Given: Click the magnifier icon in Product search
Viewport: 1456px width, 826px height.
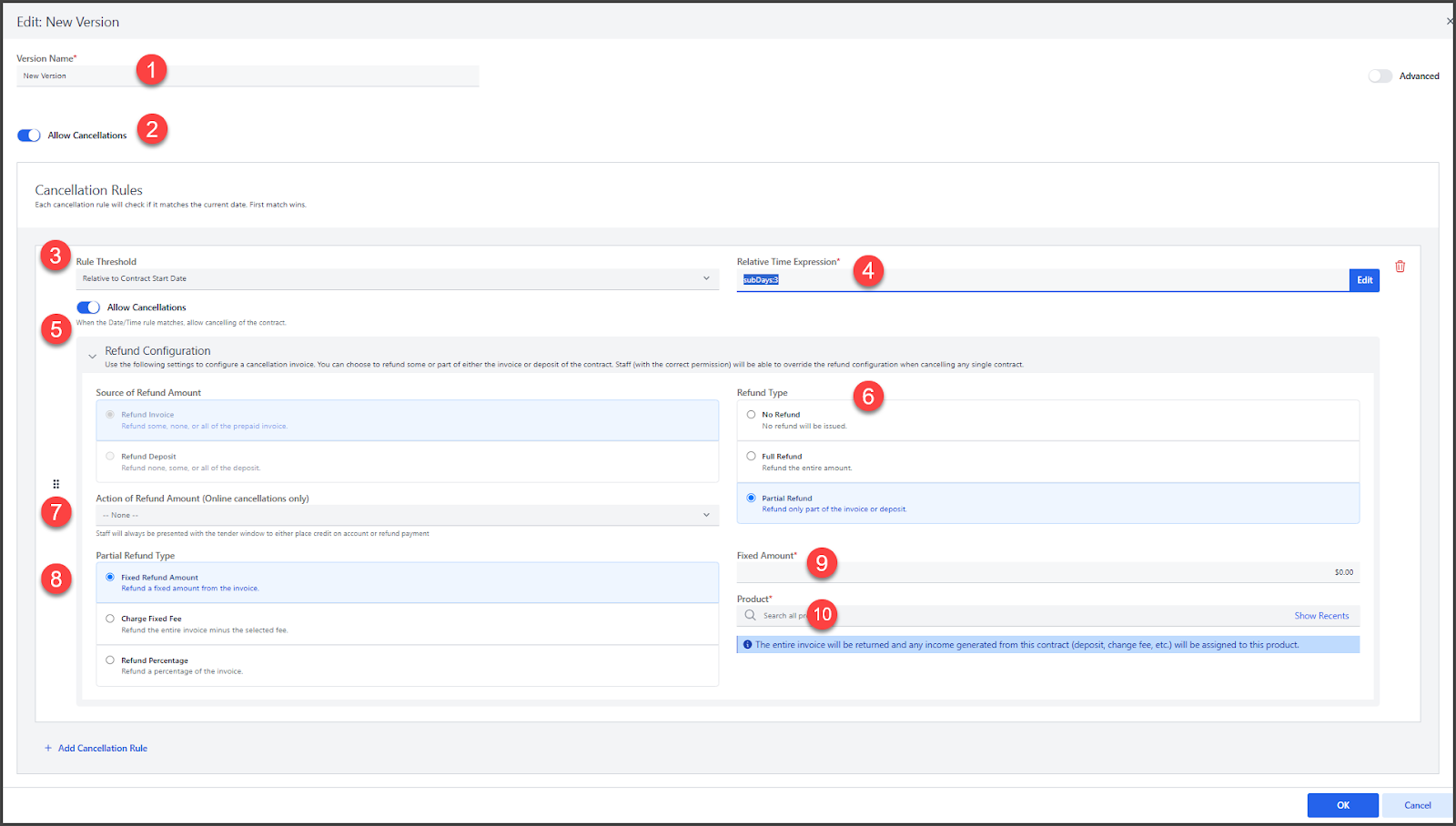Looking at the screenshot, I should tap(750, 616).
